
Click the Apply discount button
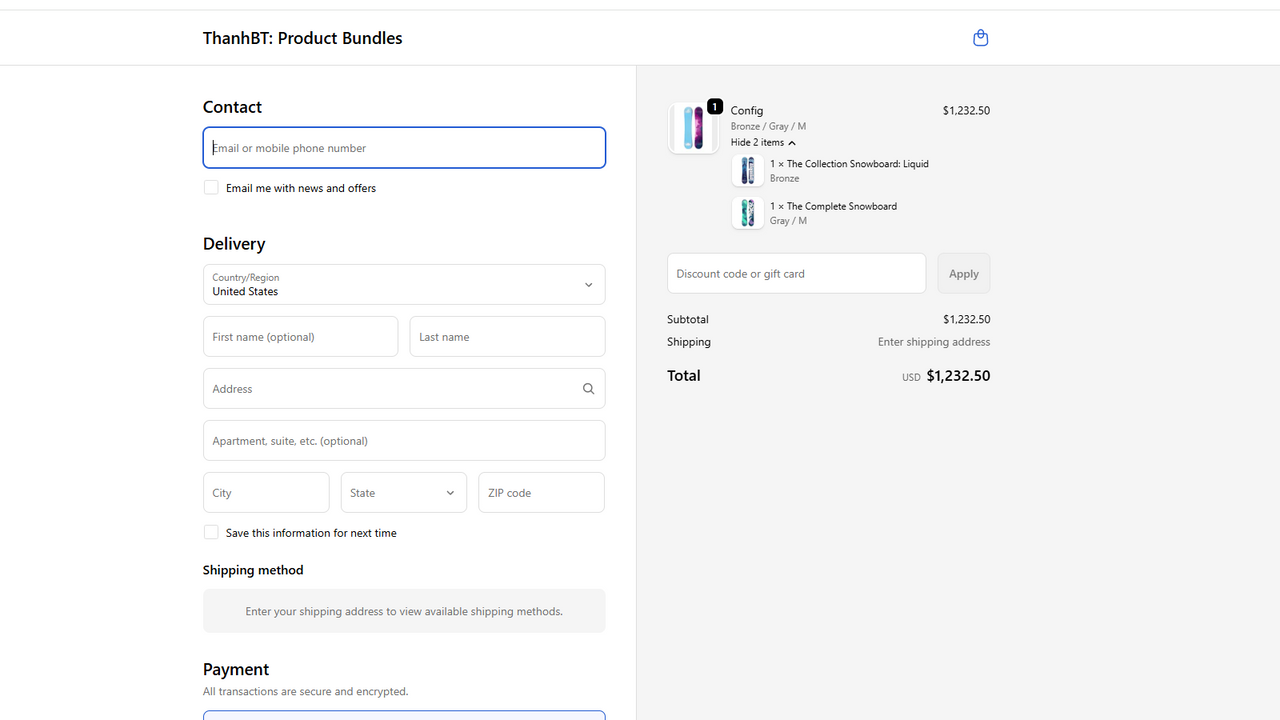point(964,273)
